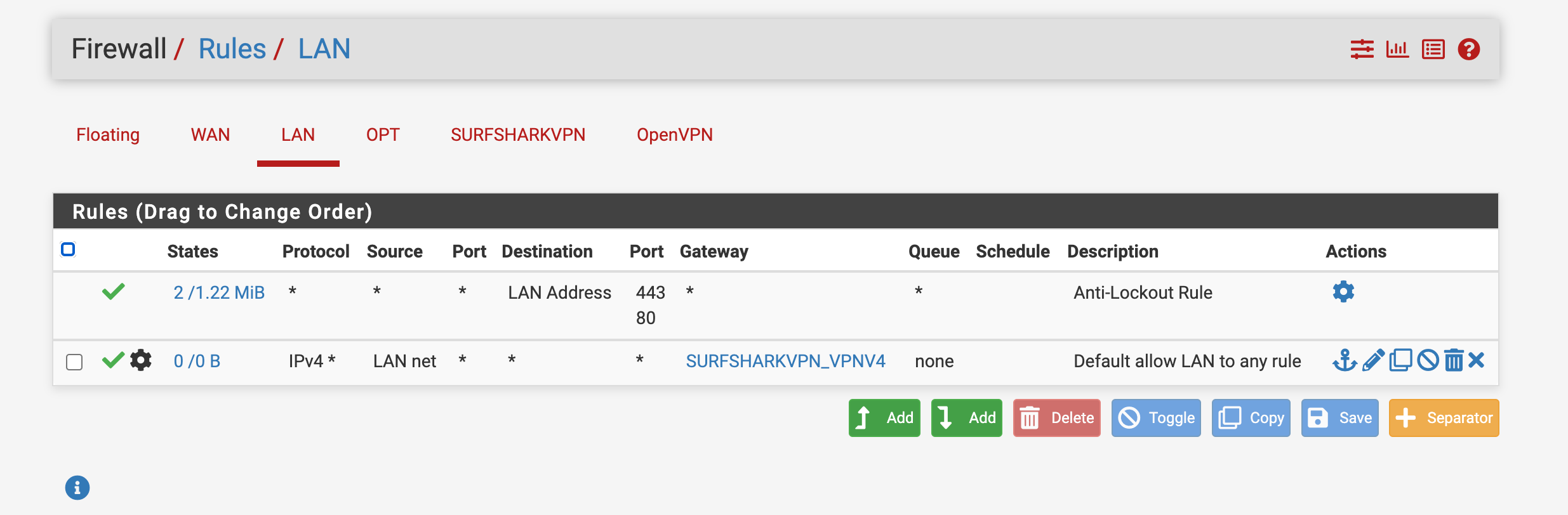Open related settings sliders icon
1568x515 pixels.
coord(1362,49)
